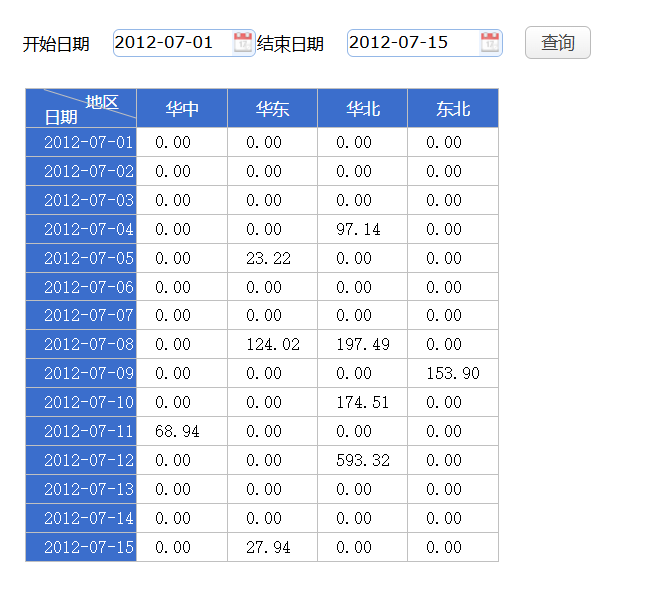Click 东北 cell for 2012-07-15
Viewport: 651px width, 595px height.
pos(453,547)
